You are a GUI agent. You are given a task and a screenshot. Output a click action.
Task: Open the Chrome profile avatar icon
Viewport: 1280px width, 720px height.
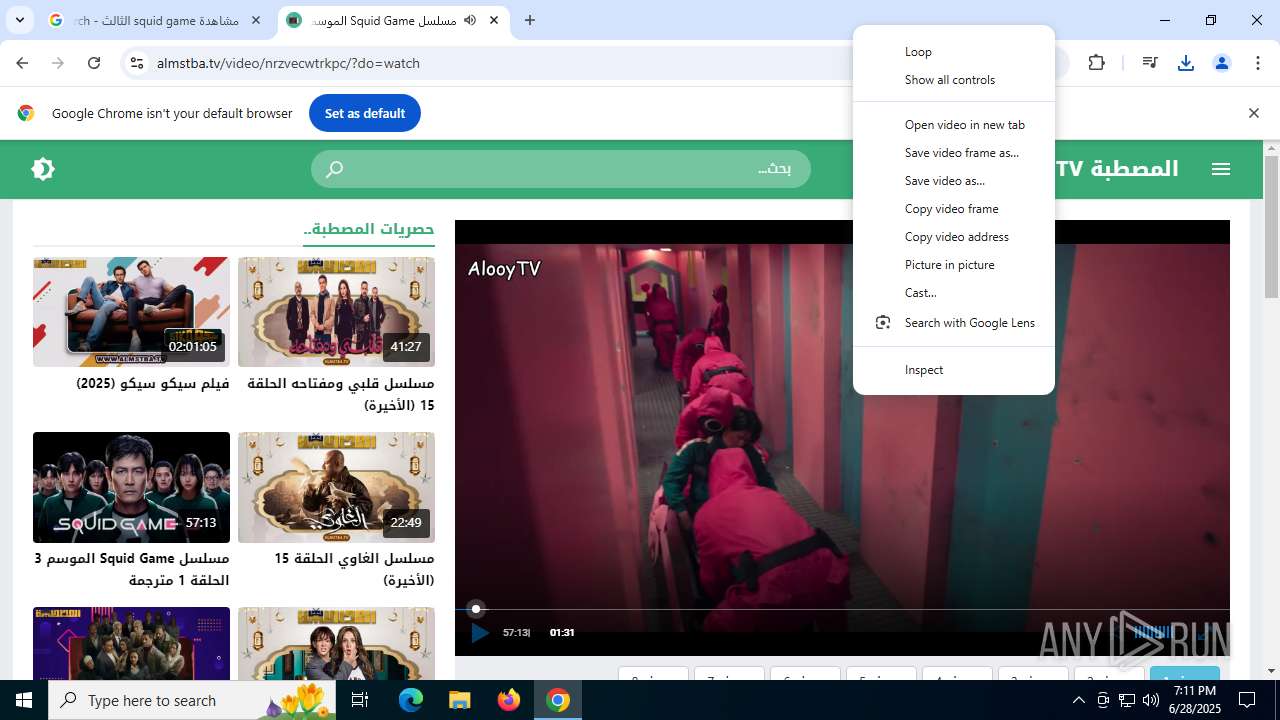[x=1222, y=63]
